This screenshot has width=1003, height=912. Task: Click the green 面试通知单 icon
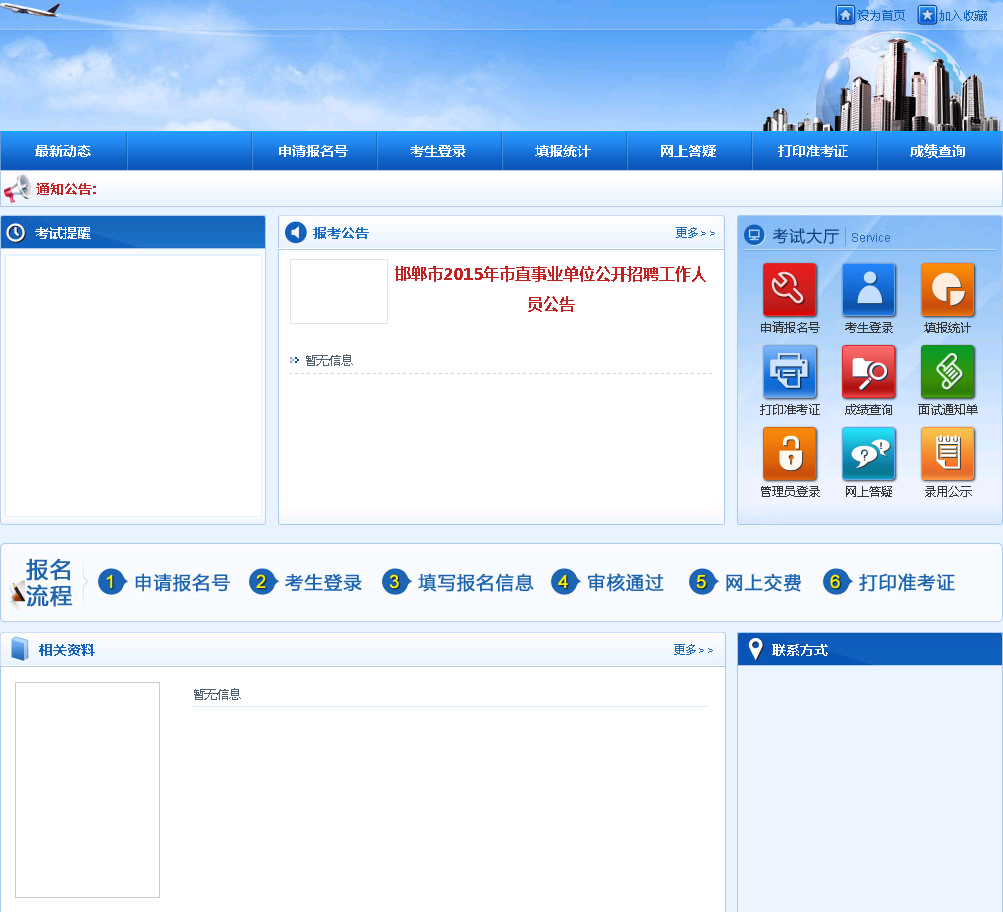pyautogui.click(x=947, y=371)
